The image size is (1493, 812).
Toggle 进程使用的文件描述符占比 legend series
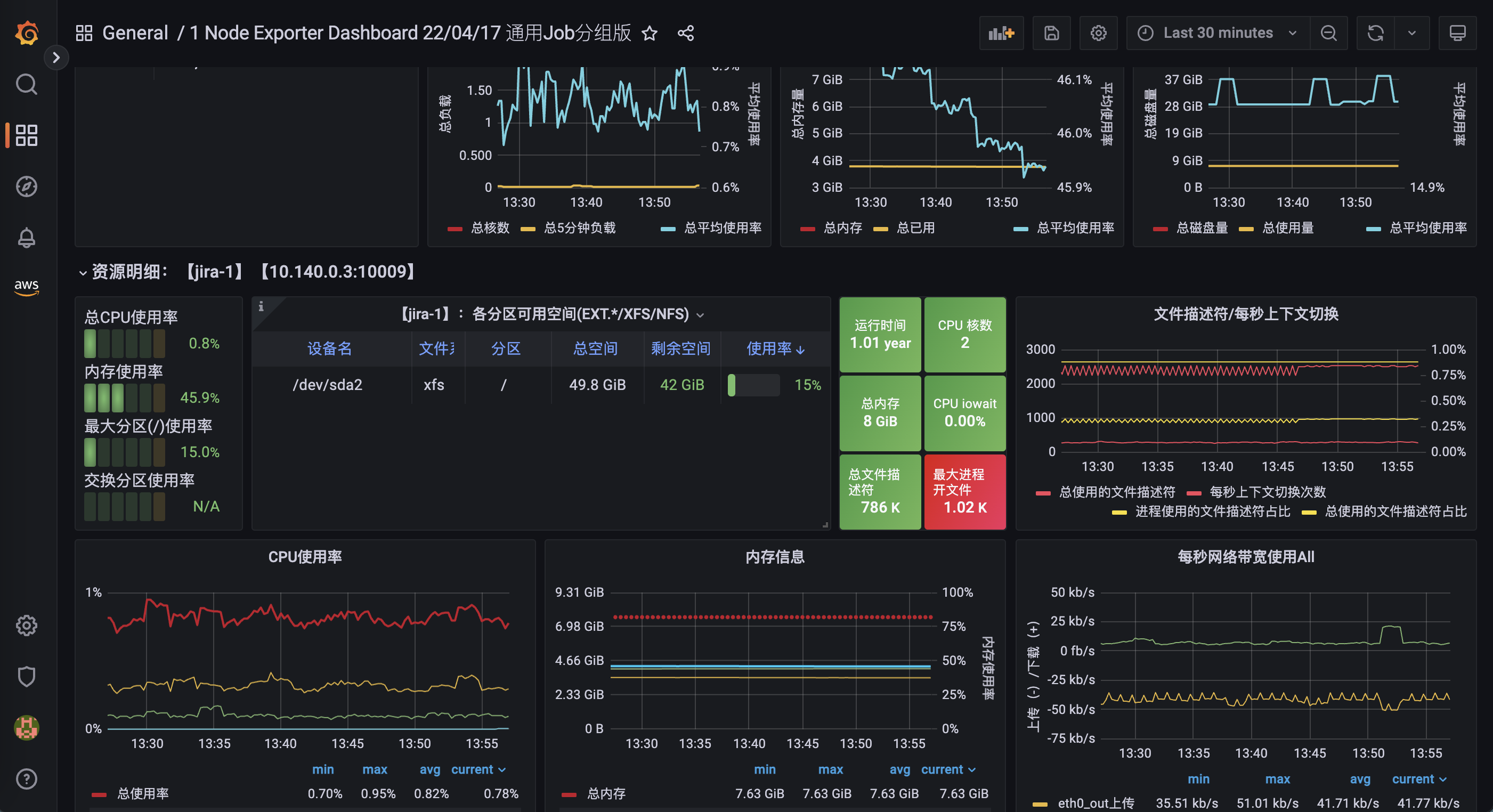1213,511
